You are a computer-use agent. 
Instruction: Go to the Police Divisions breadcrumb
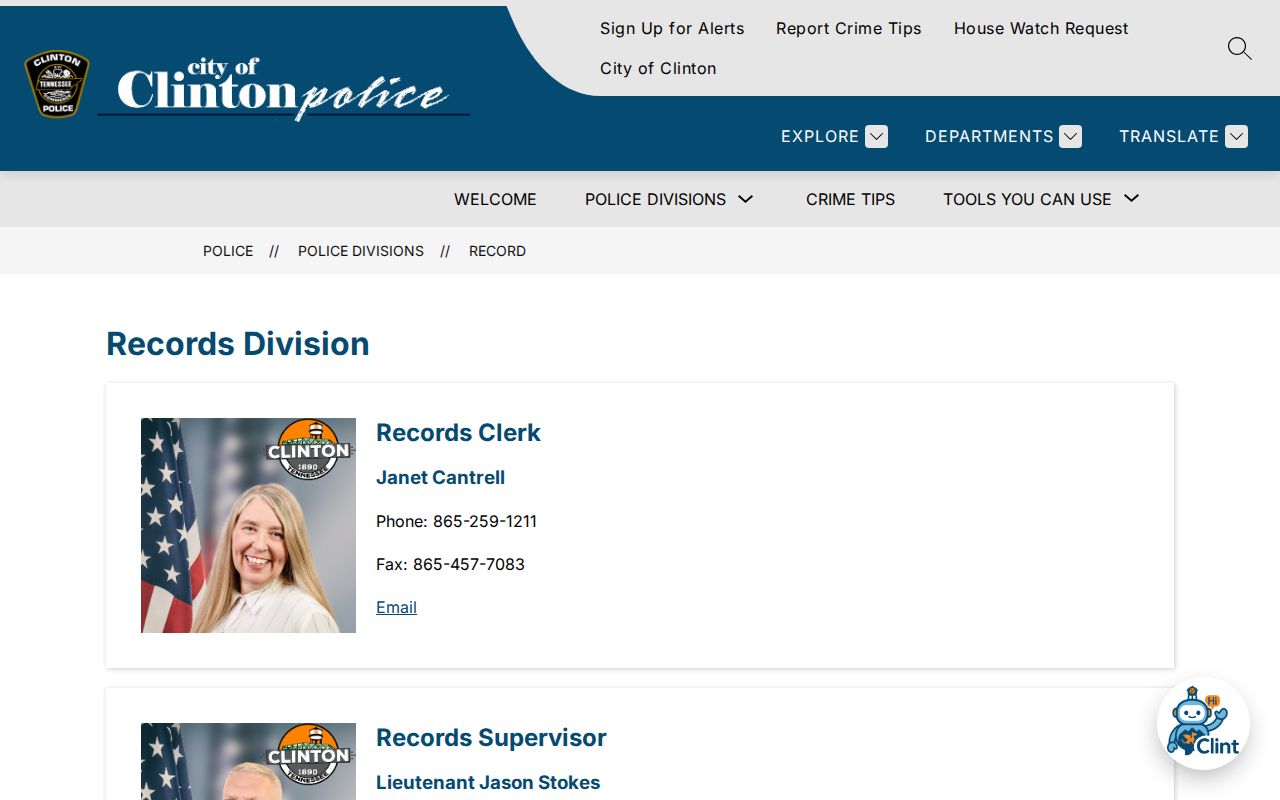pyautogui.click(x=361, y=251)
